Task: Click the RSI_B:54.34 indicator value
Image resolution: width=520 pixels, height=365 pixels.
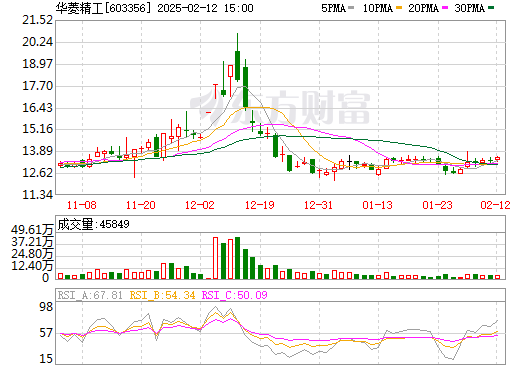Action: 162,295
